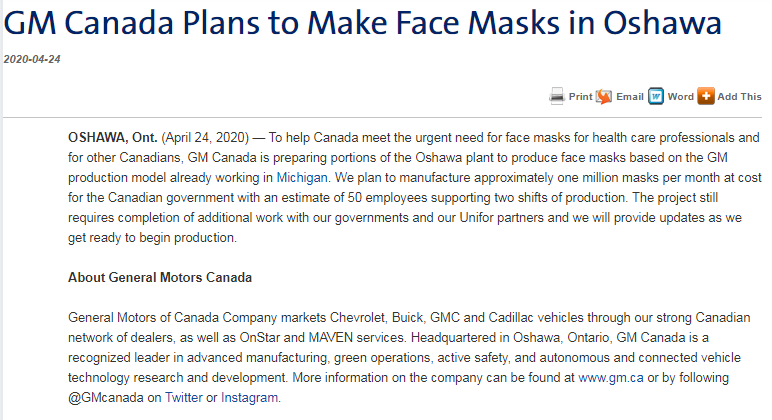This screenshot has height=420, width=772.
Task: Click the paragraph mentioning Unifor partners
Action: 415,188
